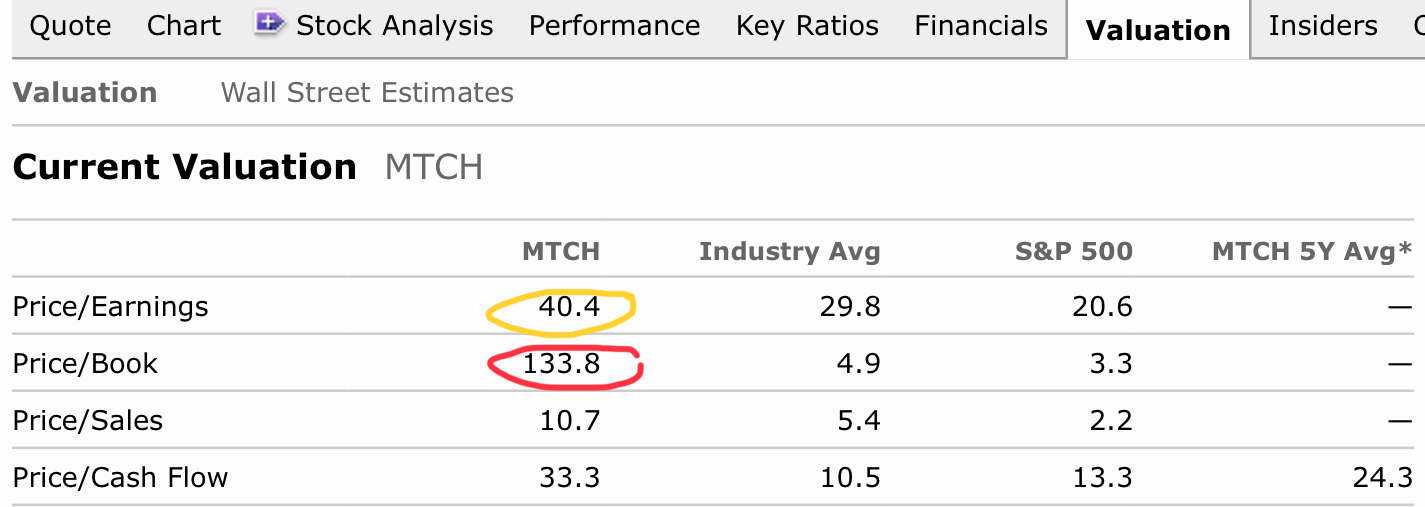
Task: Click the yellow-circled Price/Earnings value 40.4
Action: (x=569, y=306)
